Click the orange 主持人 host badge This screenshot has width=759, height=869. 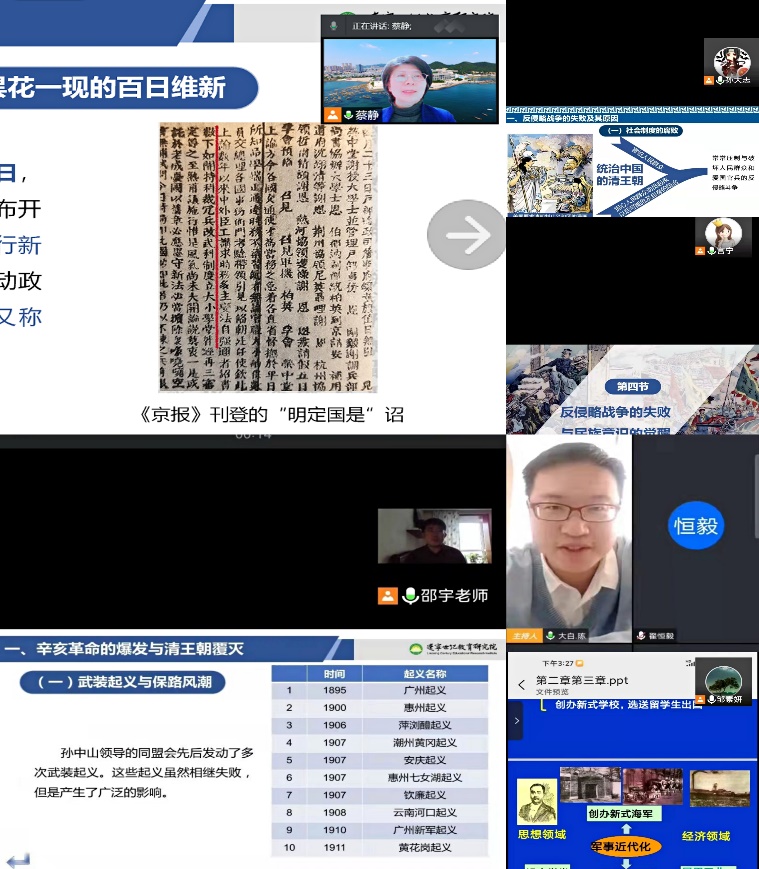pyautogui.click(x=525, y=635)
